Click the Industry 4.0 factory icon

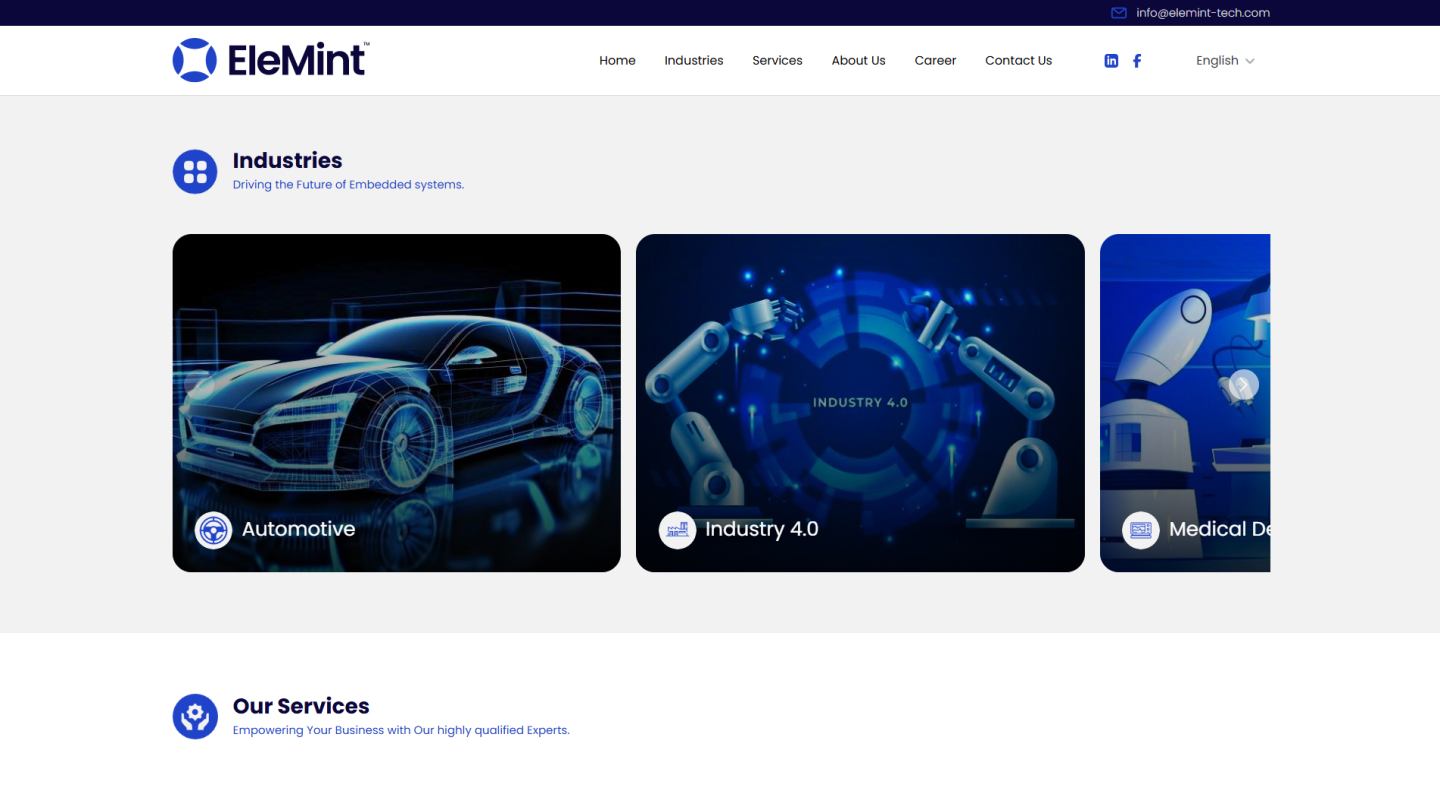(677, 530)
